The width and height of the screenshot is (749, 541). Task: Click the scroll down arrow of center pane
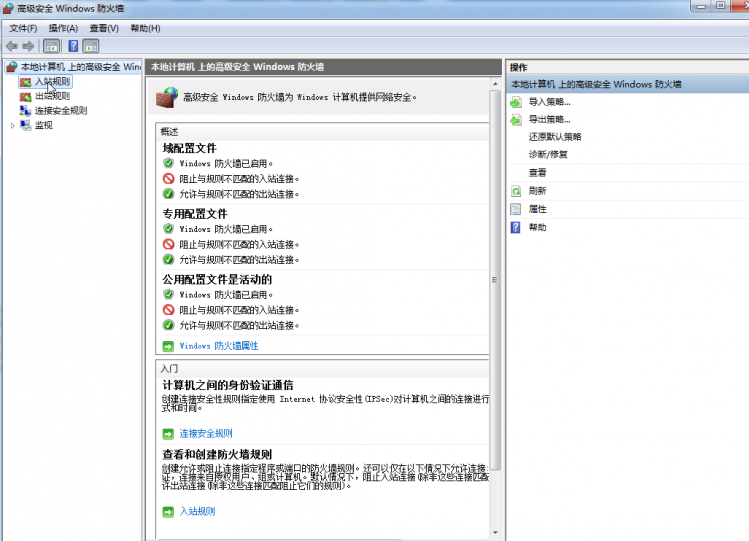(x=495, y=532)
